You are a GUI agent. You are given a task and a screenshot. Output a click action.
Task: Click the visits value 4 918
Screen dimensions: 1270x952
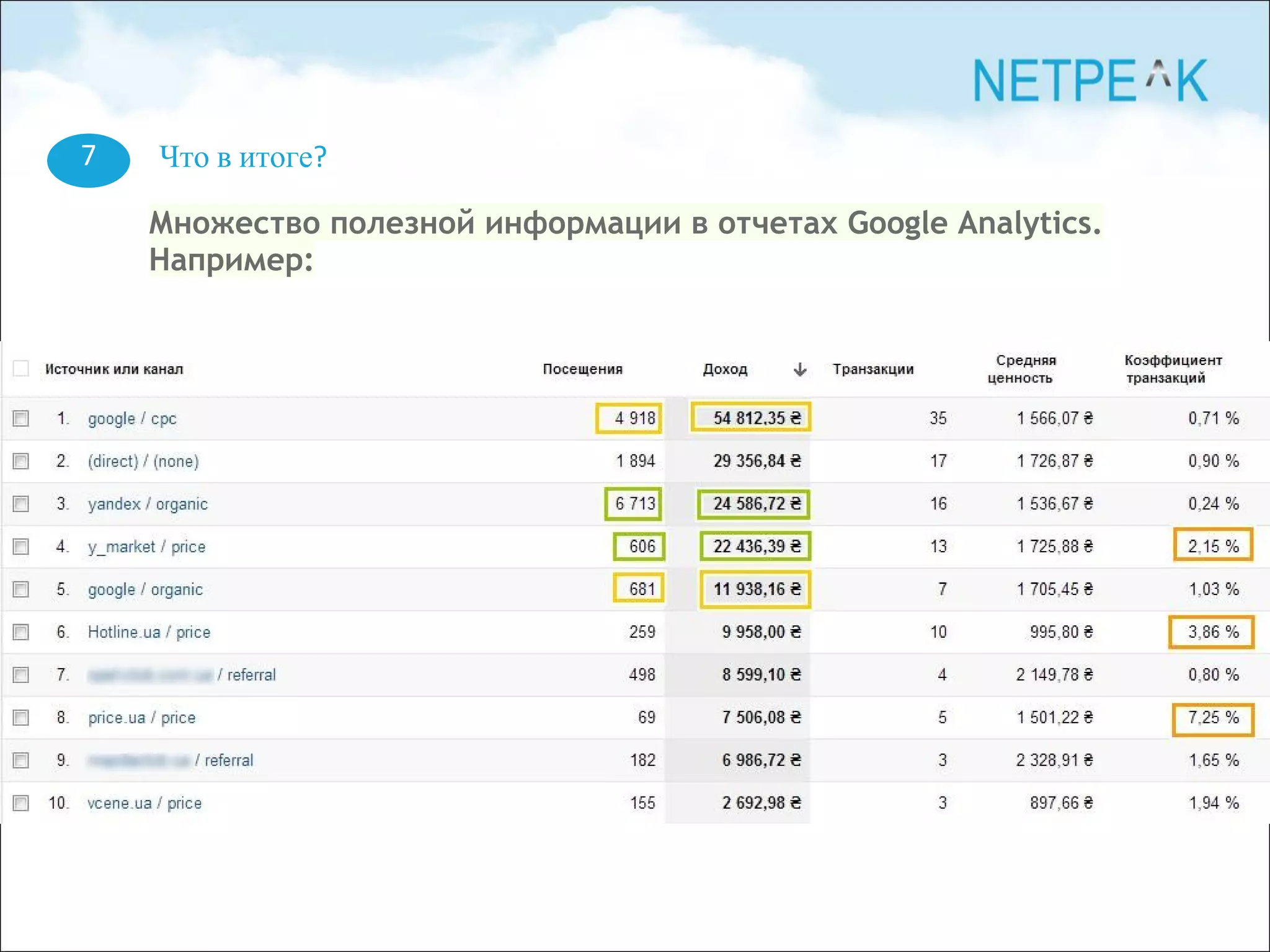point(634,418)
